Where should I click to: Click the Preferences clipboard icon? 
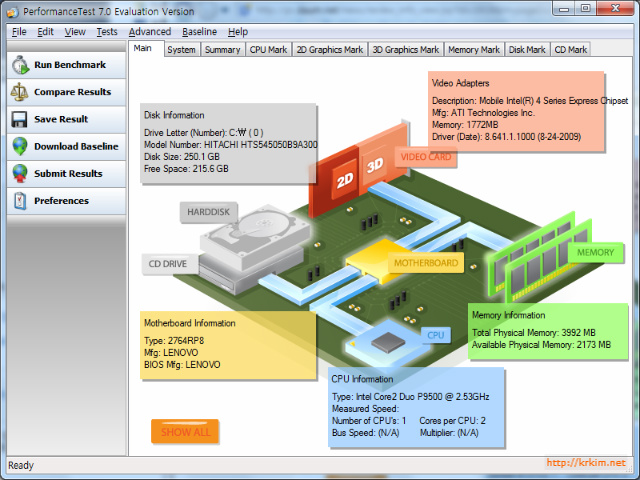20,201
